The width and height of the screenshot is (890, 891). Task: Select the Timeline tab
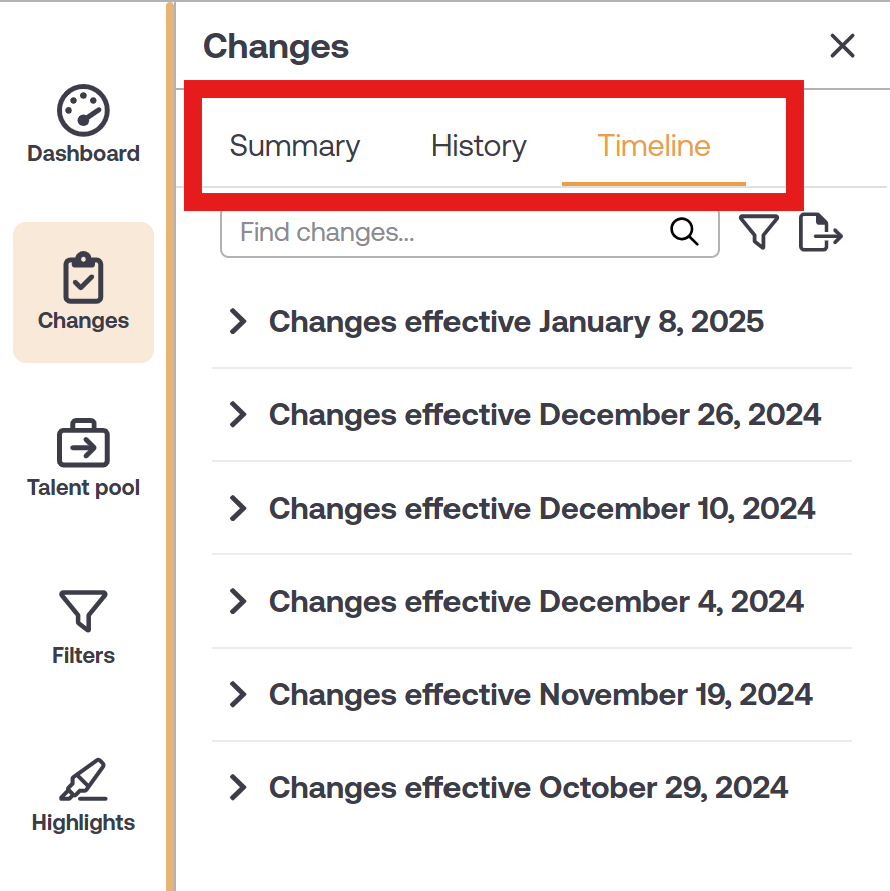tap(654, 146)
